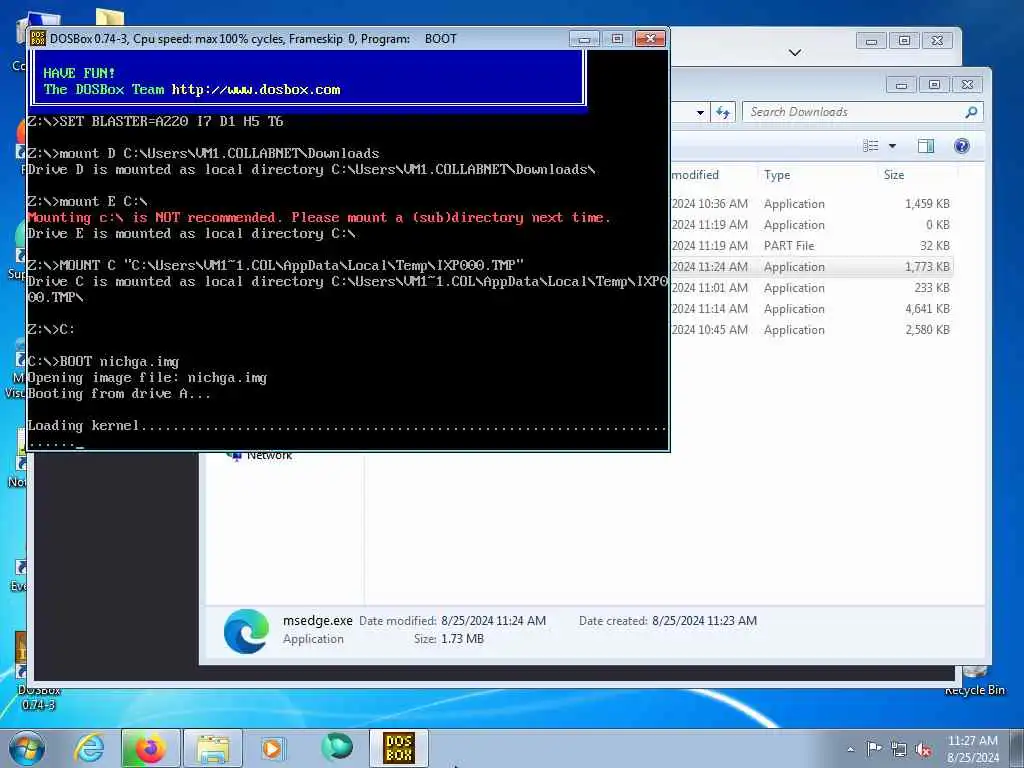Screen dimensions: 1024x768
Task: Open the Recycle Bin desktop icon
Action: click(x=975, y=682)
